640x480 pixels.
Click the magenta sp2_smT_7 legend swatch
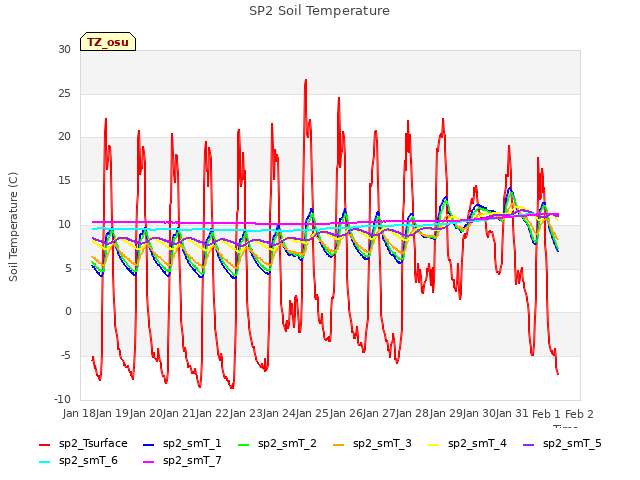149,462
